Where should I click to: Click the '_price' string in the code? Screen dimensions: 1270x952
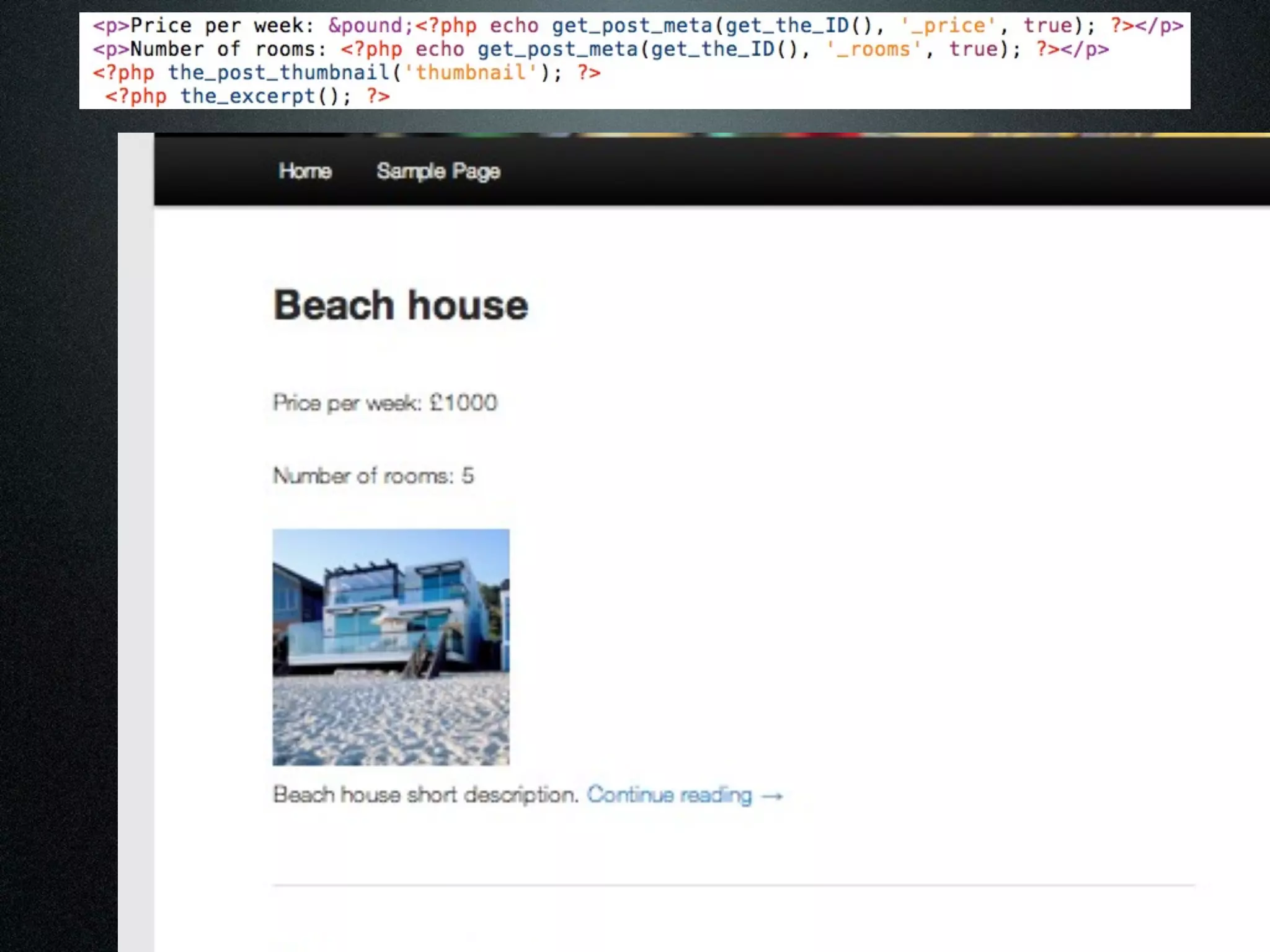948,25
